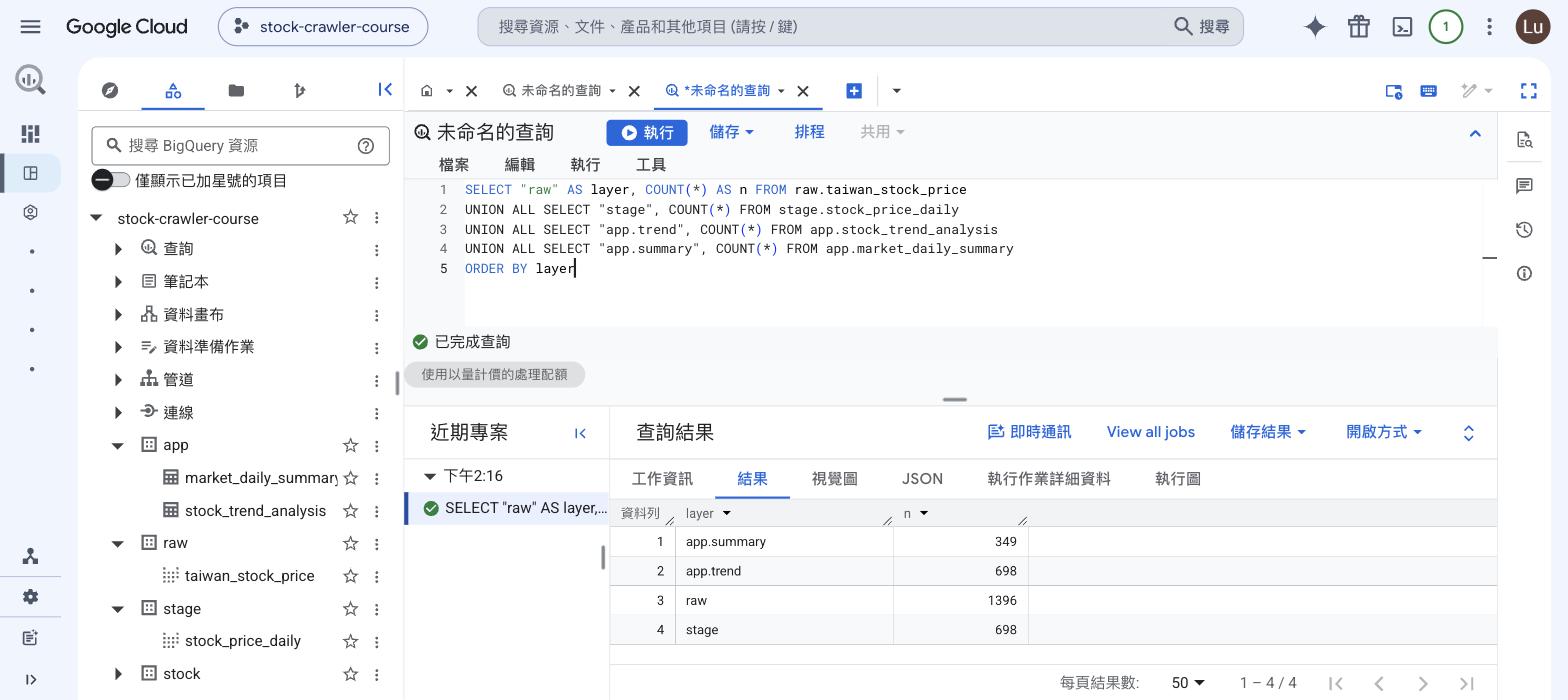Switch to the 執行圖 tab
The image size is (1568, 700).
click(1178, 479)
